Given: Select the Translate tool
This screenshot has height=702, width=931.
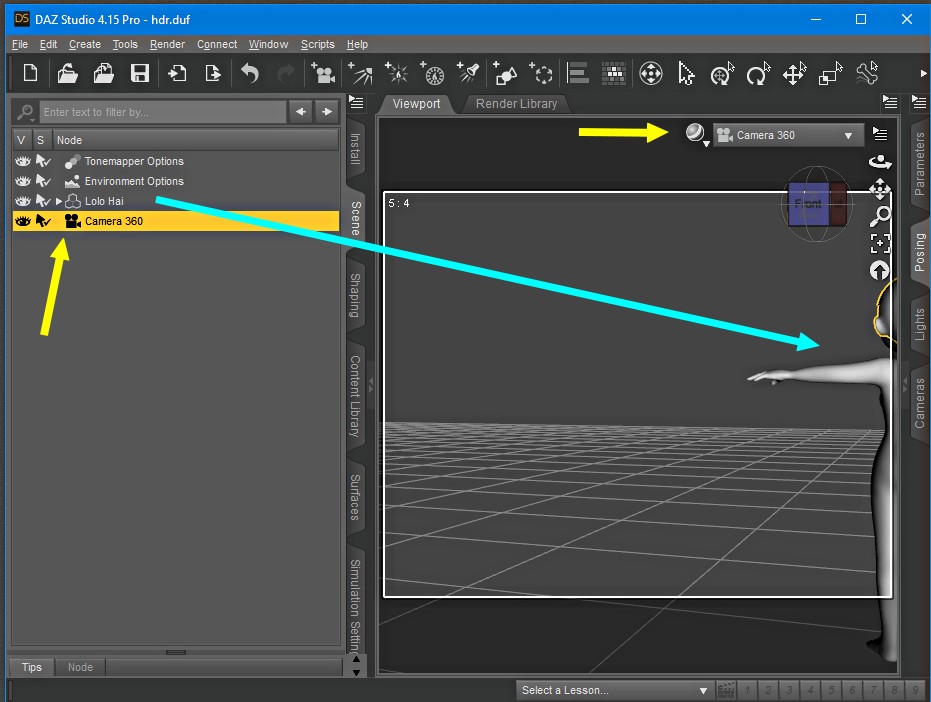Looking at the screenshot, I should (794, 74).
